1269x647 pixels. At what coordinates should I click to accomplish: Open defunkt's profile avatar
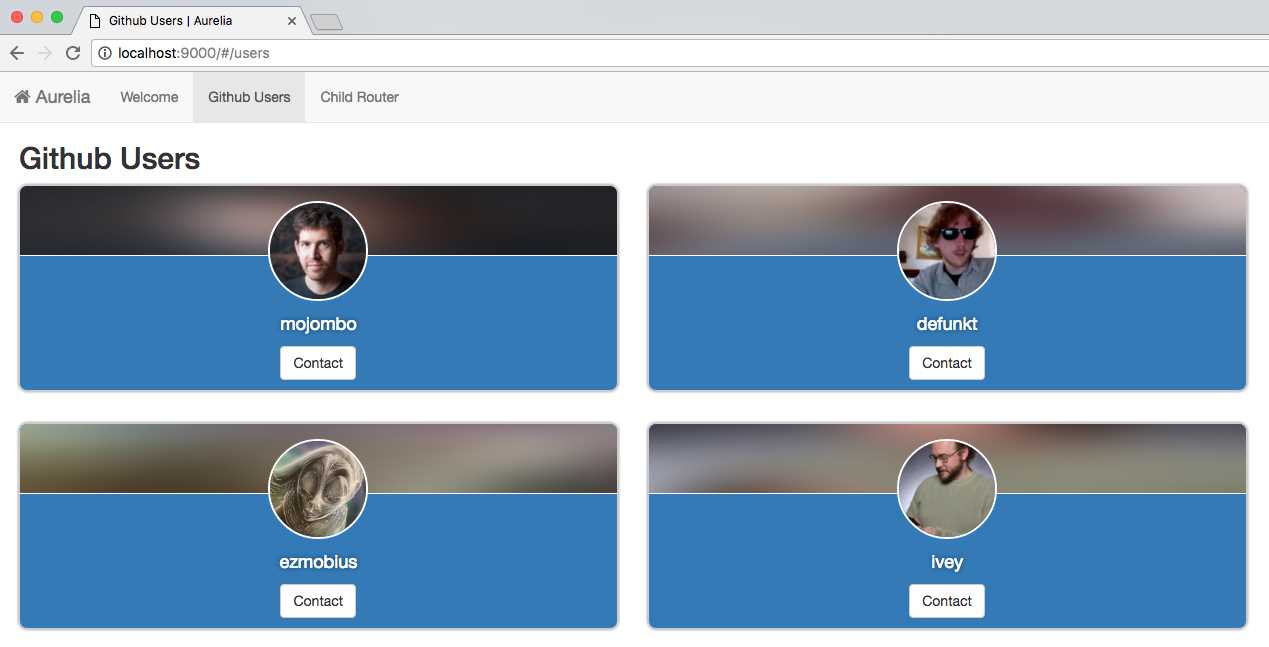[946, 251]
